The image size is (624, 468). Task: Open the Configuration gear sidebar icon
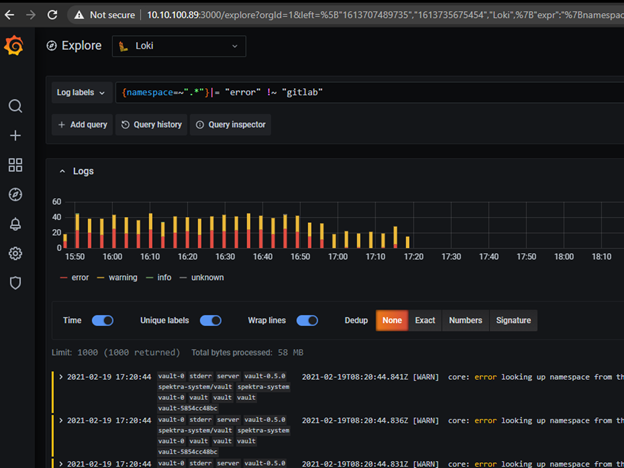tap(15, 253)
